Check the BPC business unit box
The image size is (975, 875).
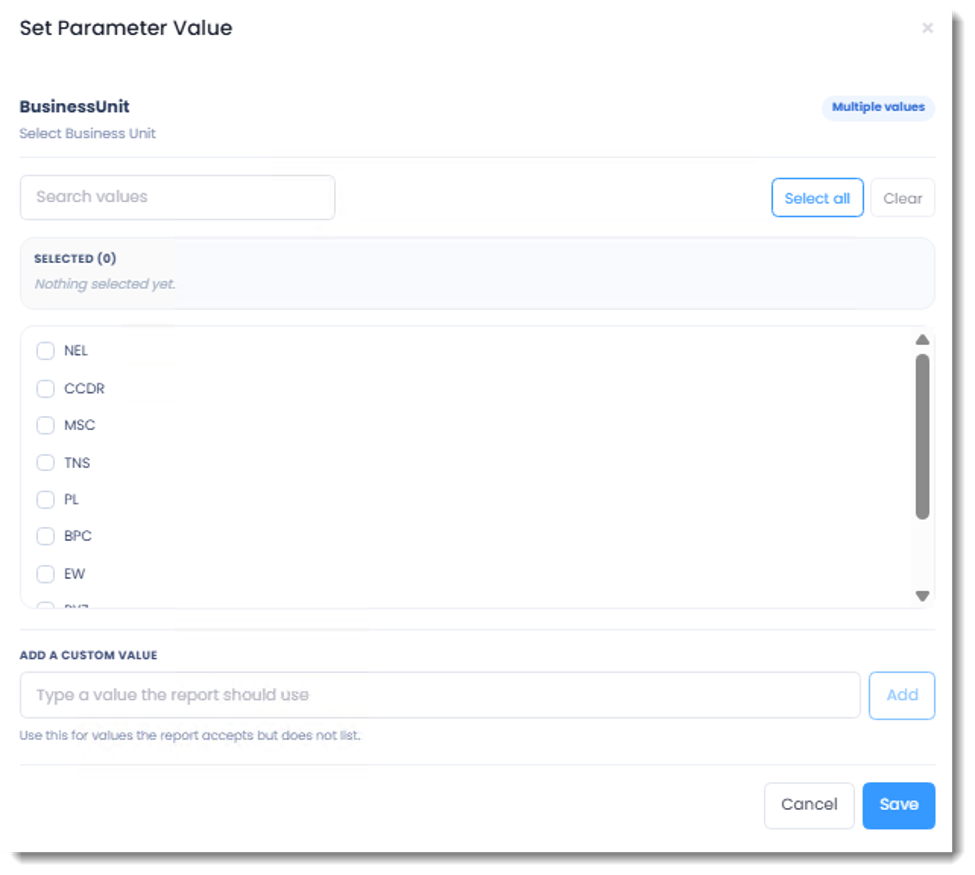click(45, 536)
